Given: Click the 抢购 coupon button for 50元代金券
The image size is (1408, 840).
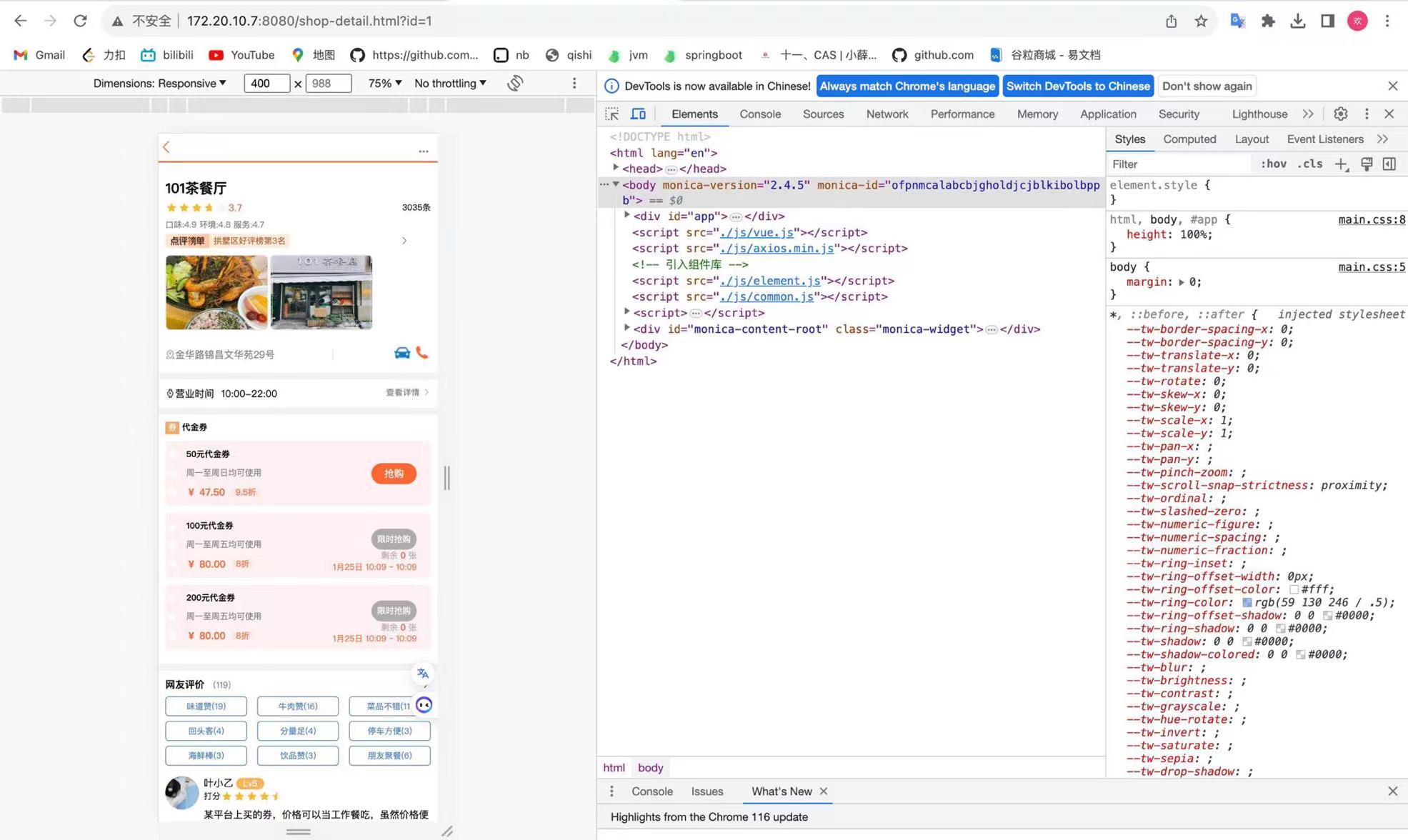Looking at the screenshot, I should (392, 473).
